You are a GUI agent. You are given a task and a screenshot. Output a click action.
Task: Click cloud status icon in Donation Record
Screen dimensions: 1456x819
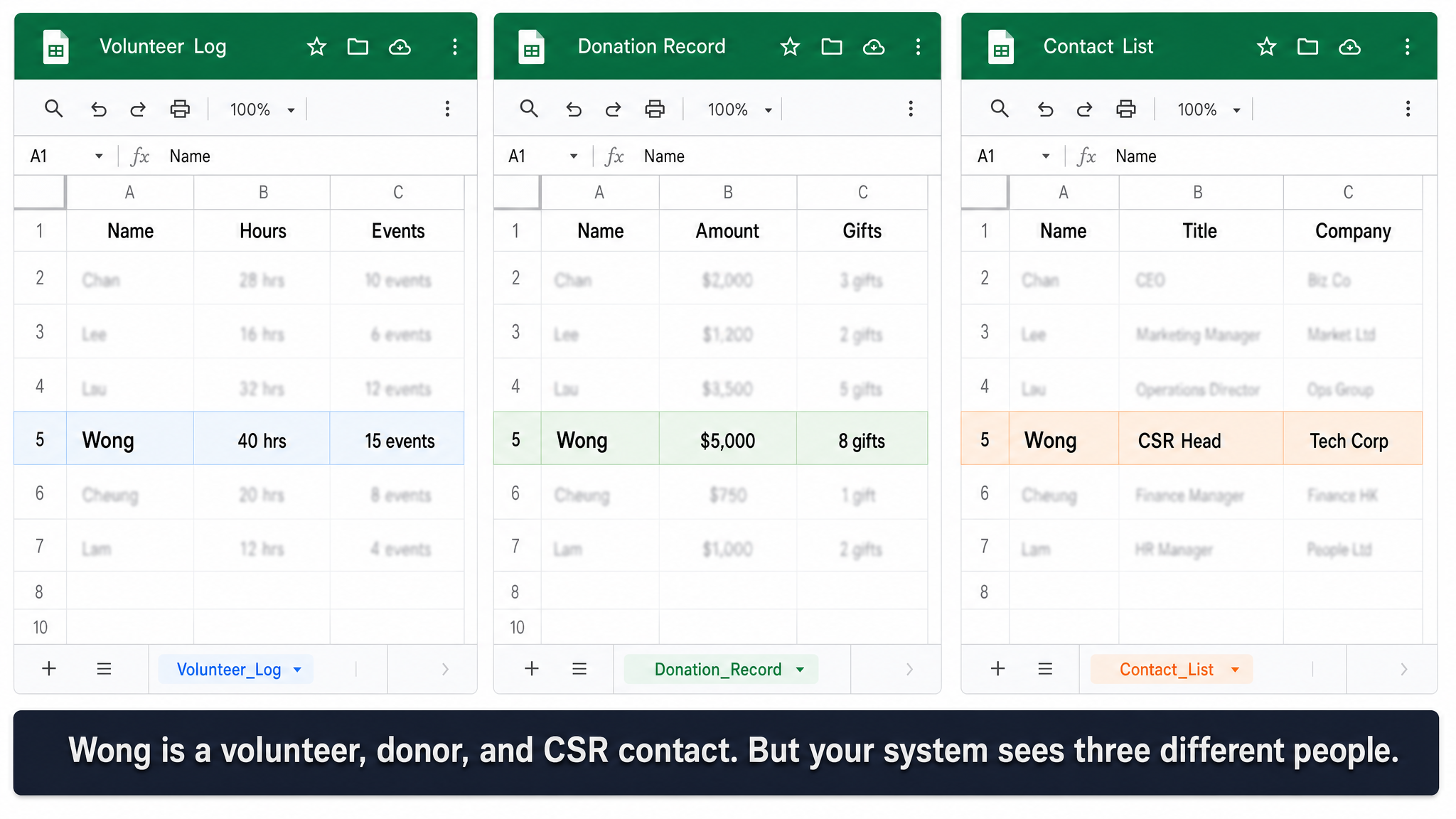tap(874, 47)
